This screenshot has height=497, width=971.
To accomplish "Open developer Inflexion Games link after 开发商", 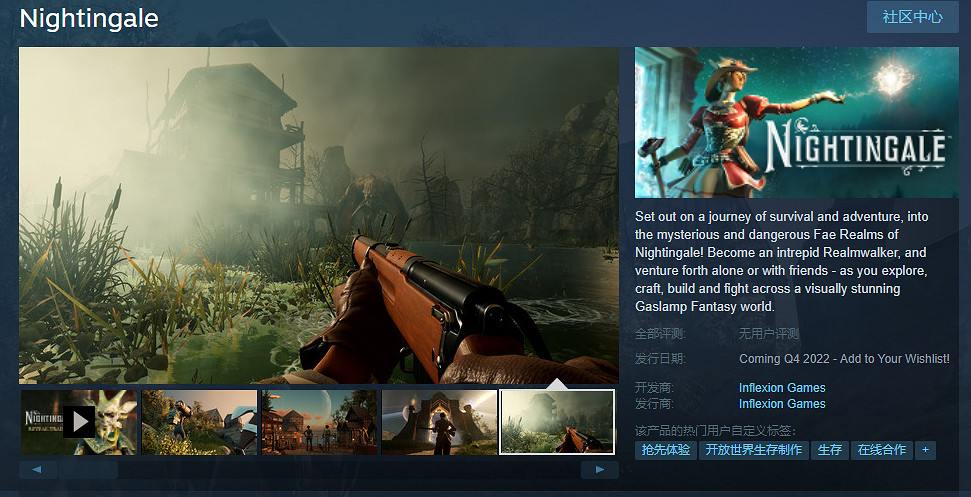I will [x=782, y=388].
